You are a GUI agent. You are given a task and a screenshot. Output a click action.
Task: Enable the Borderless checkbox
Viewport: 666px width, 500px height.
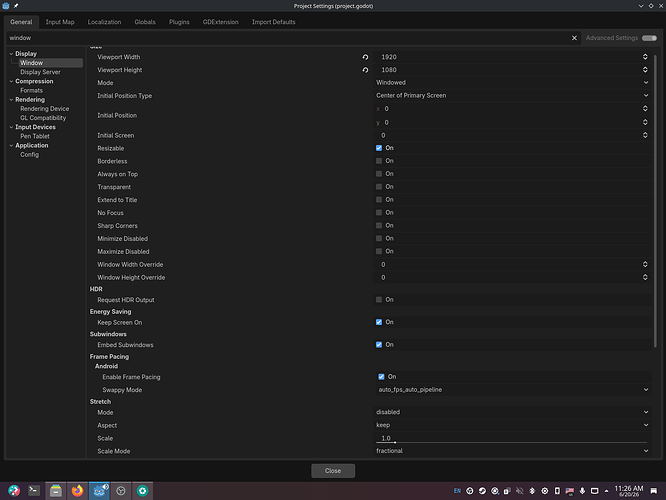(379, 161)
